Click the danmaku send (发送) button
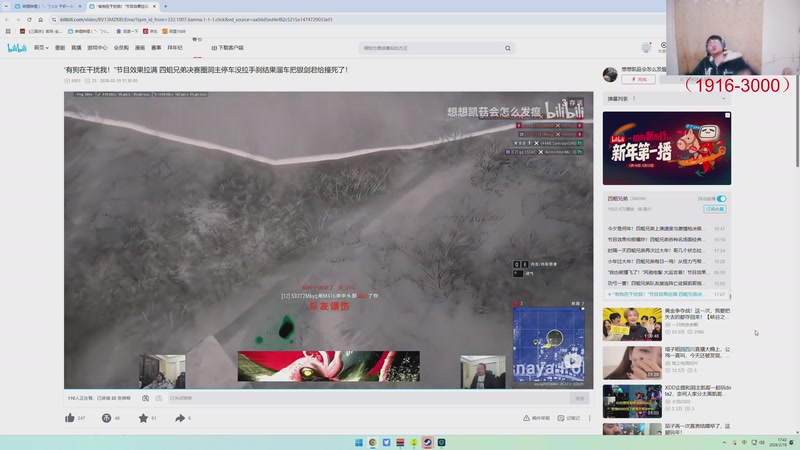Screen dimensions: 800x450 580,398
